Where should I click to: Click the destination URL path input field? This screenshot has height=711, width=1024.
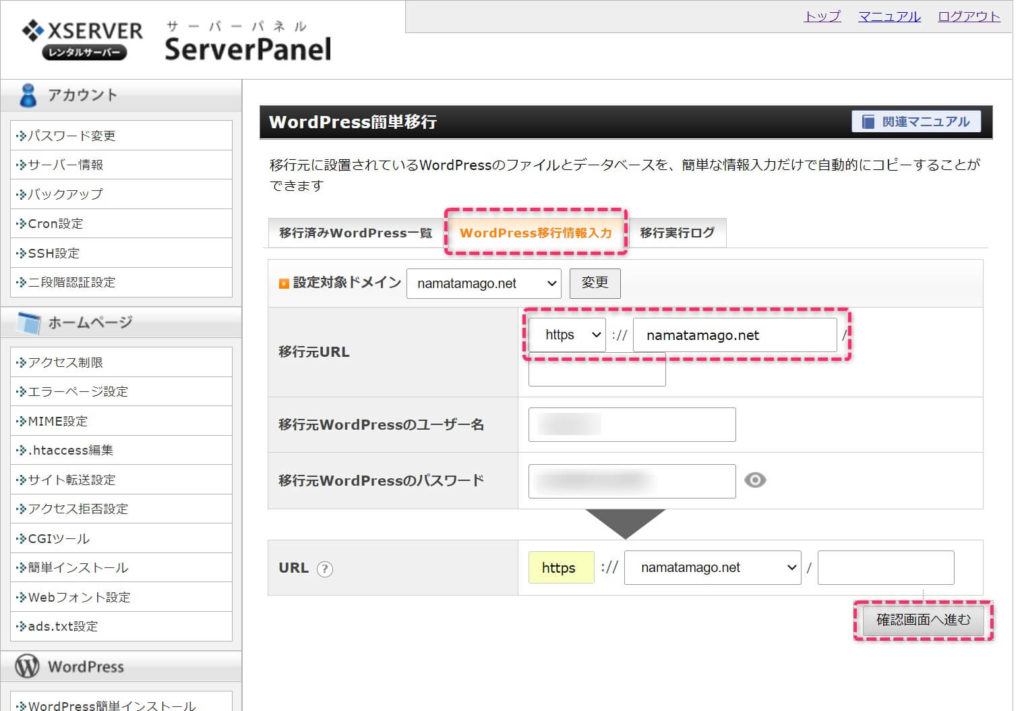click(x=886, y=567)
